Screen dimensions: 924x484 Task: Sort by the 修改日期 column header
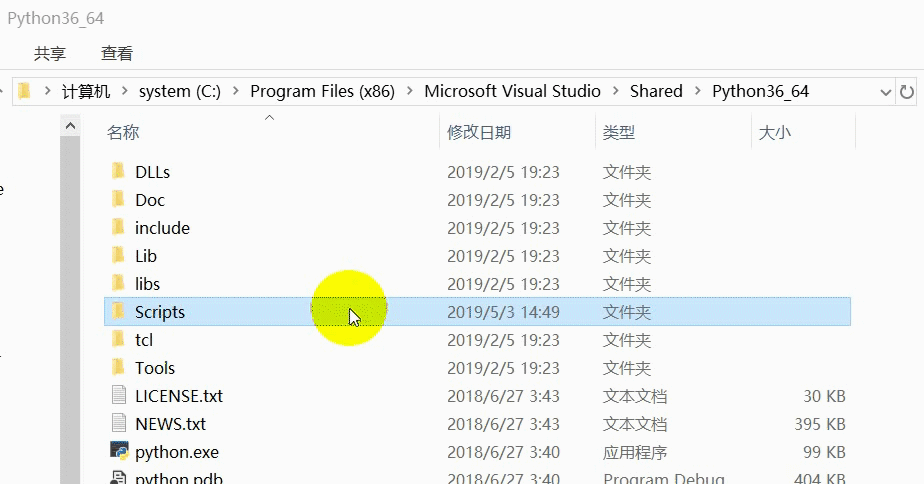pos(479,133)
